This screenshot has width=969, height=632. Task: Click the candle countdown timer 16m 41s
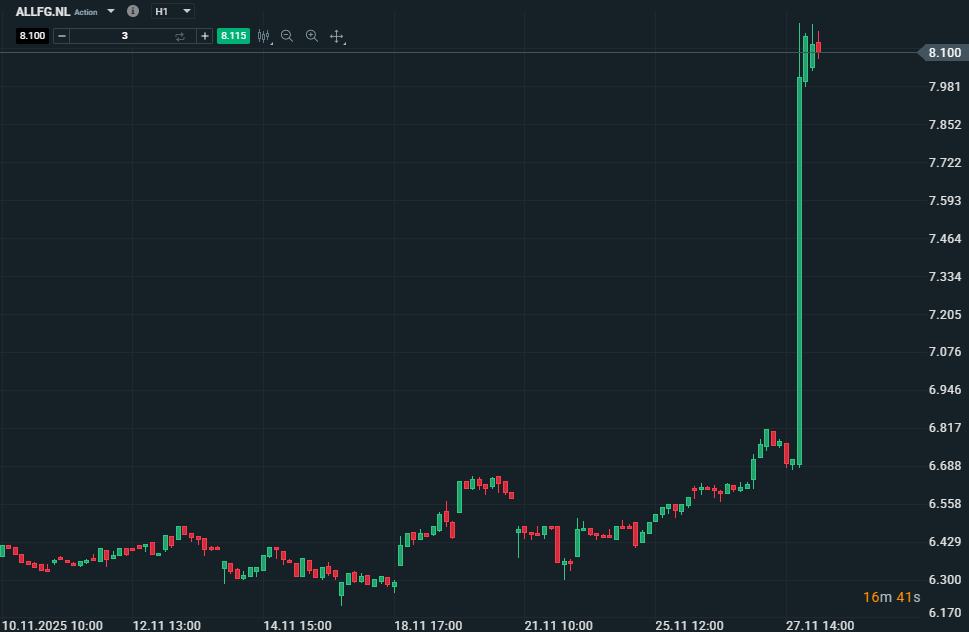point(891,597)
